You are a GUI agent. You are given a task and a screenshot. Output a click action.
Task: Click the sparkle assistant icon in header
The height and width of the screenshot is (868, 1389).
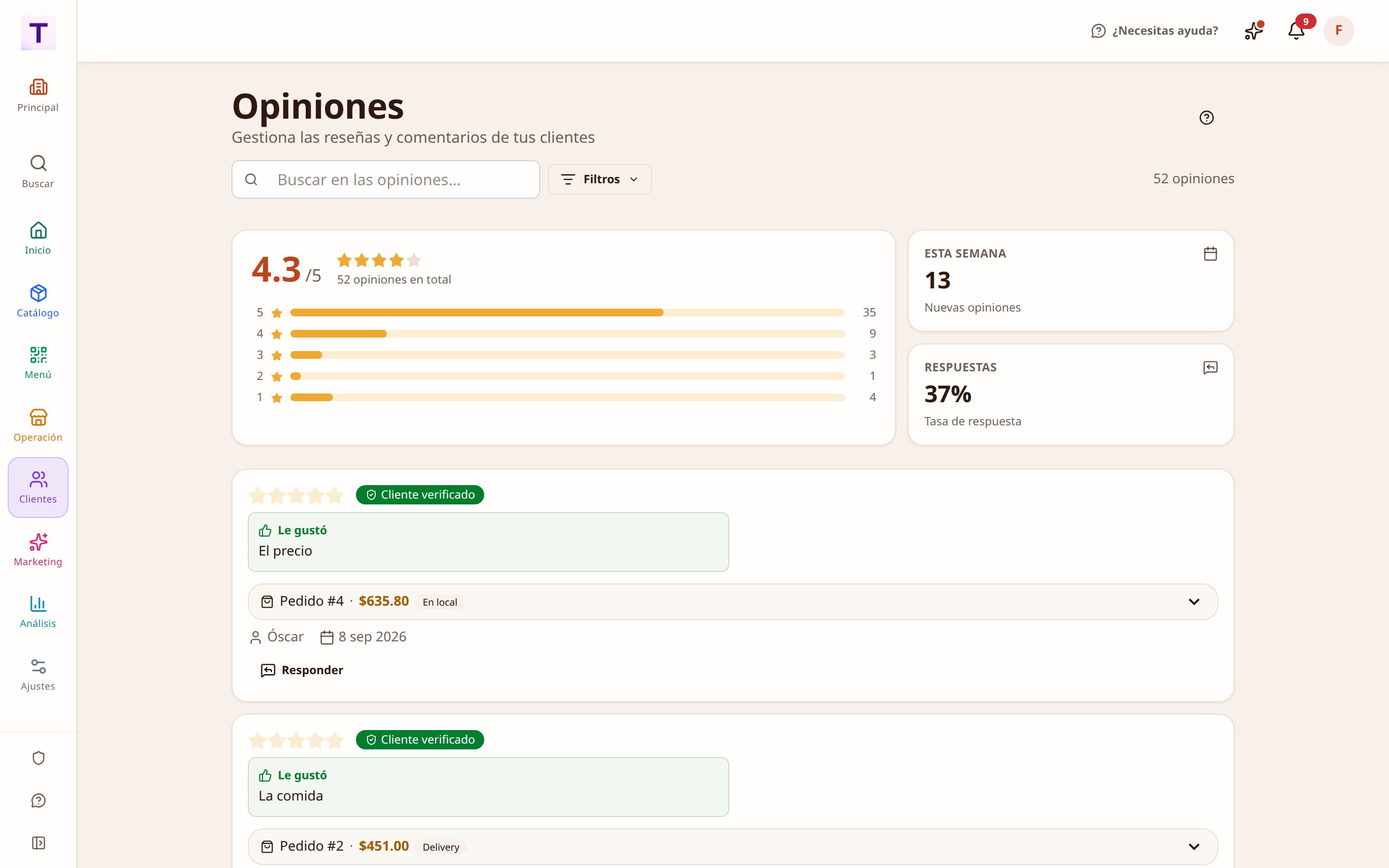tap(1253, 30)
